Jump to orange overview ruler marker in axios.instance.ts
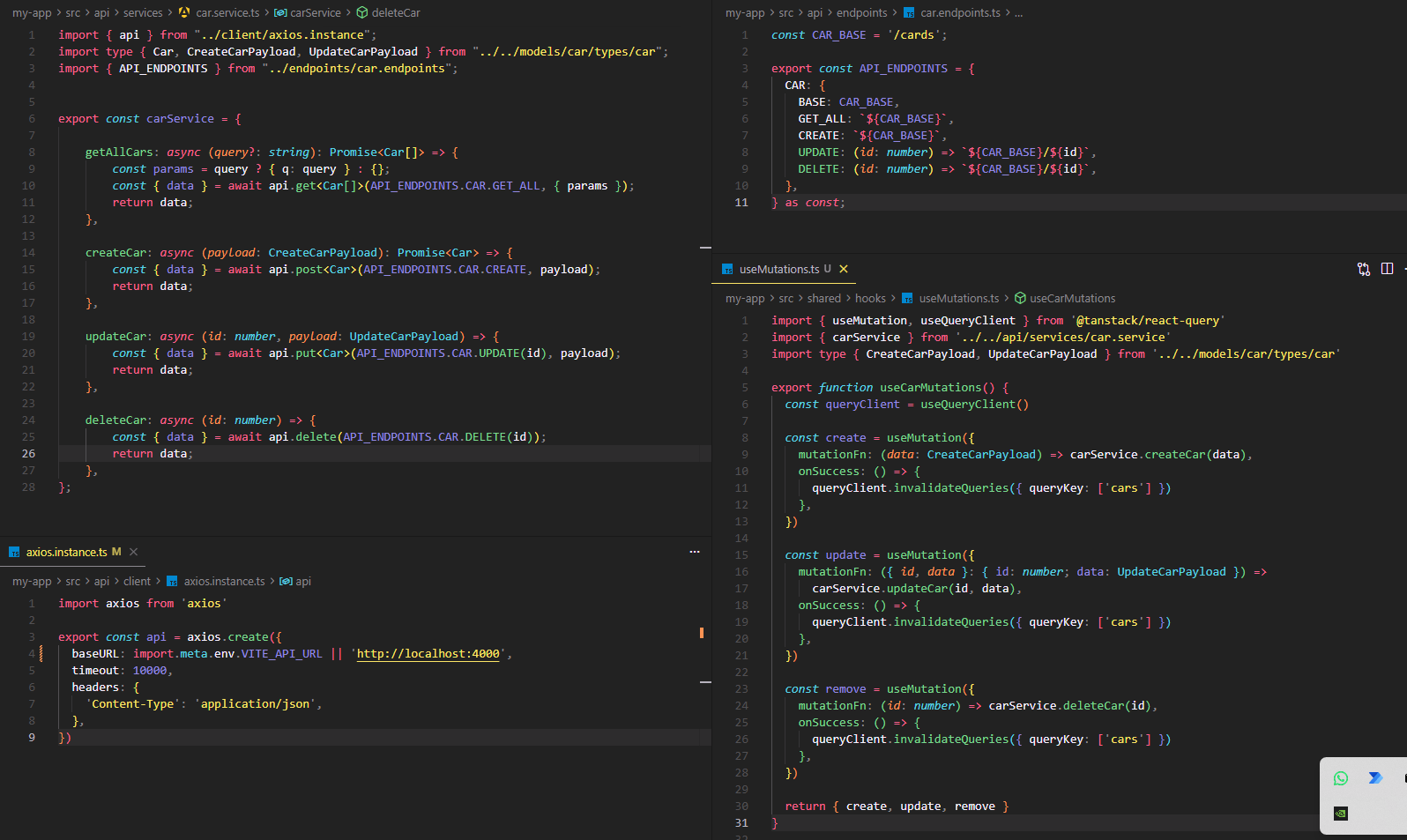The width and height of the screenshot is (1407, 840). pos(702,633)
